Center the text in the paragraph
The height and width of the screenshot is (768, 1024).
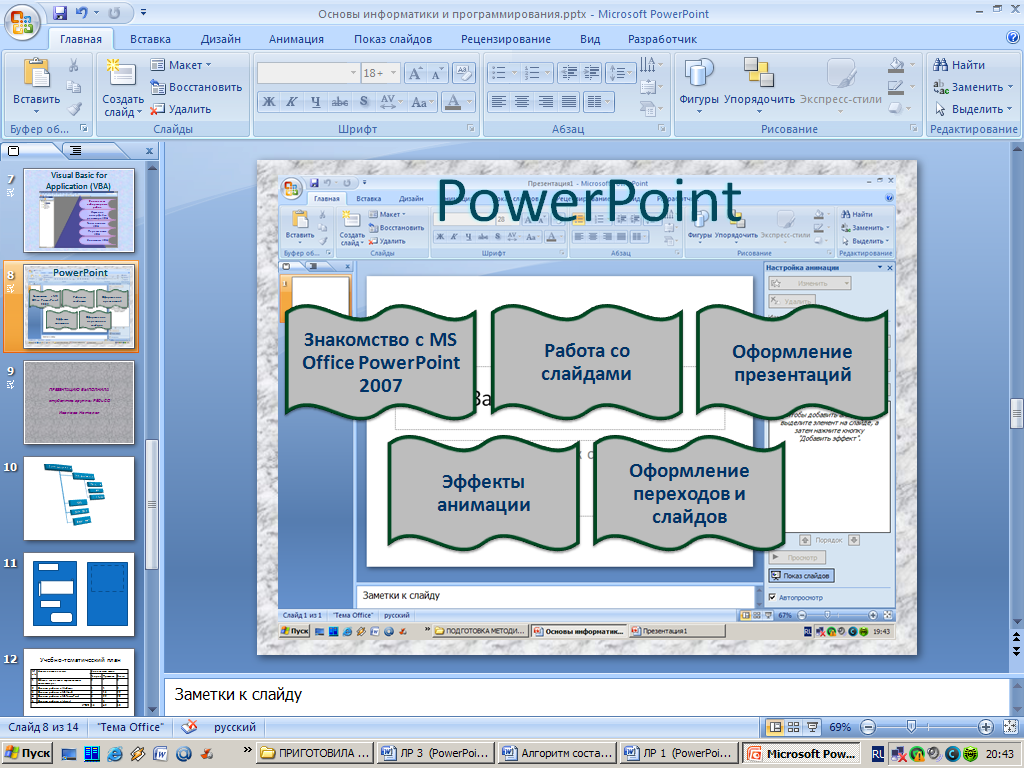pyautogui.click(x=522, y=102)
